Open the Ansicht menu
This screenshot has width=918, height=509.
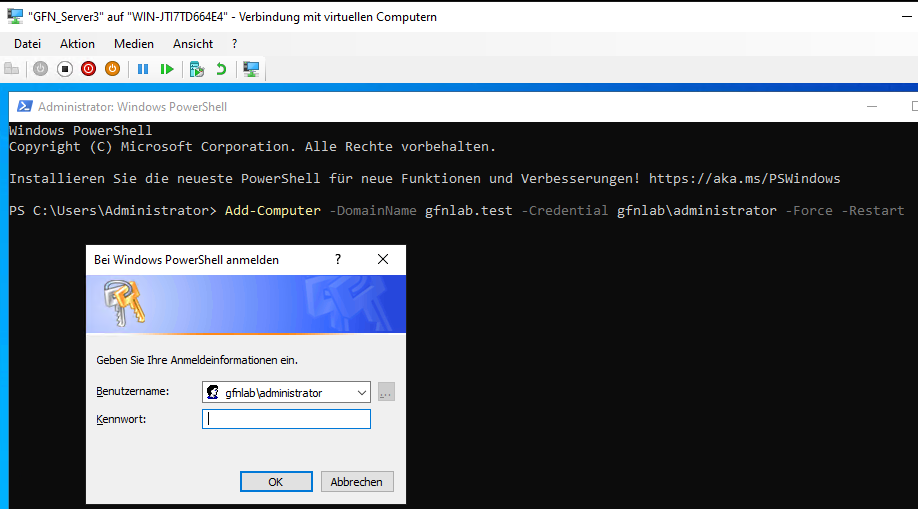point(193,44)
